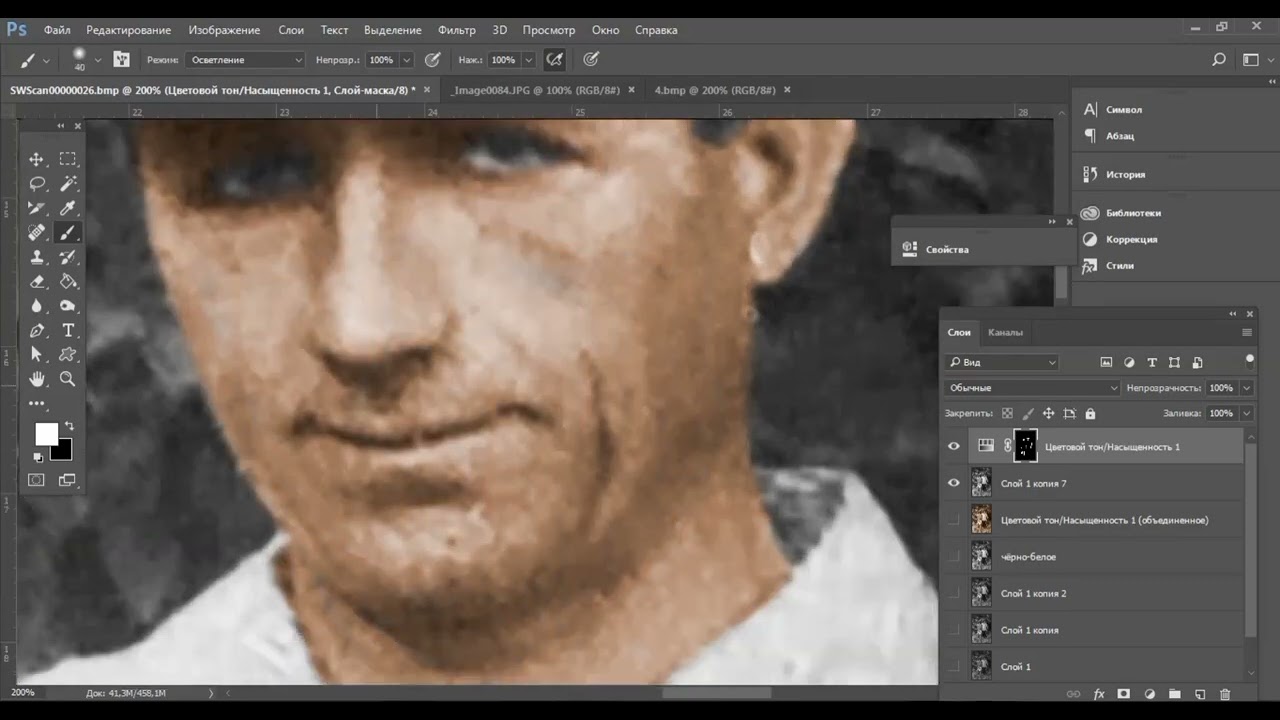Select the Move tool

coord(36,159)
